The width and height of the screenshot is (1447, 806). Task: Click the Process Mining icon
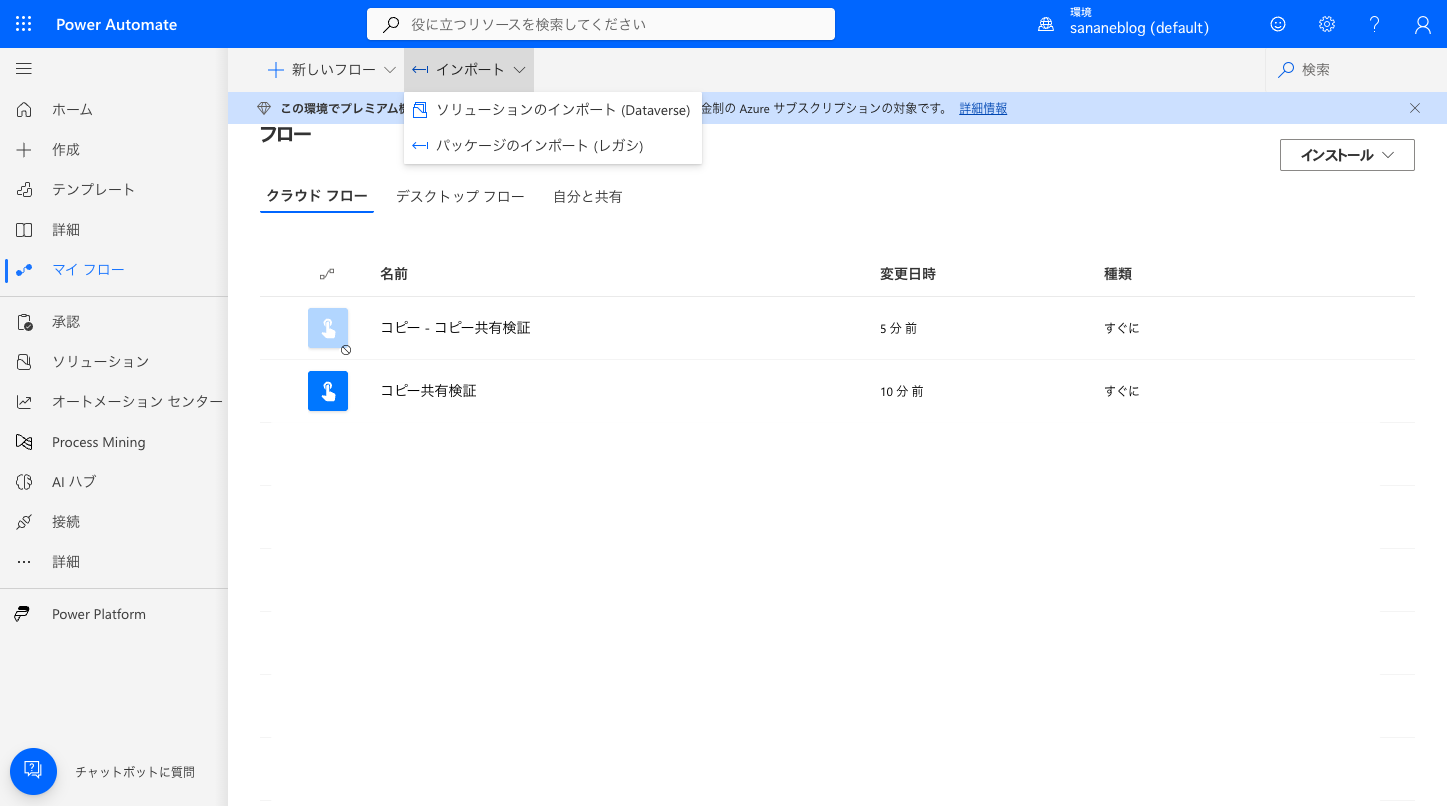click(24, 442)
